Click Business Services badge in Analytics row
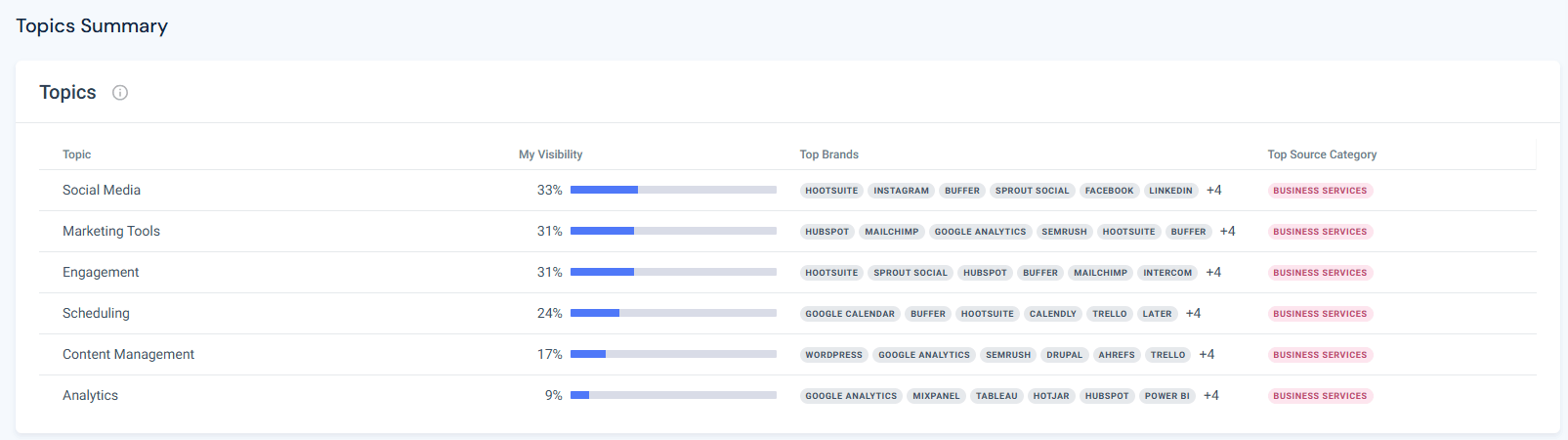 [x=1320, y=396]
